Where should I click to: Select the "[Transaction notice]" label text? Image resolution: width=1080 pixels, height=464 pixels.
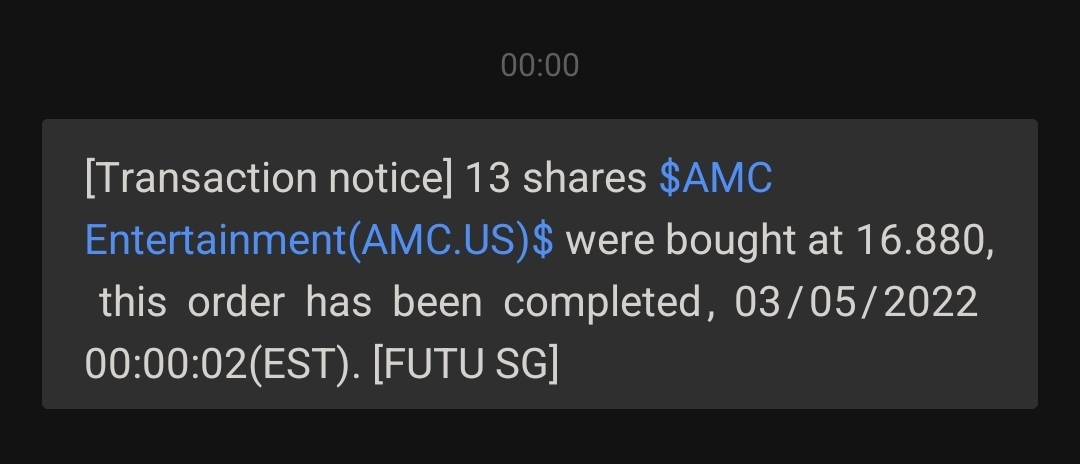(269, 179)
